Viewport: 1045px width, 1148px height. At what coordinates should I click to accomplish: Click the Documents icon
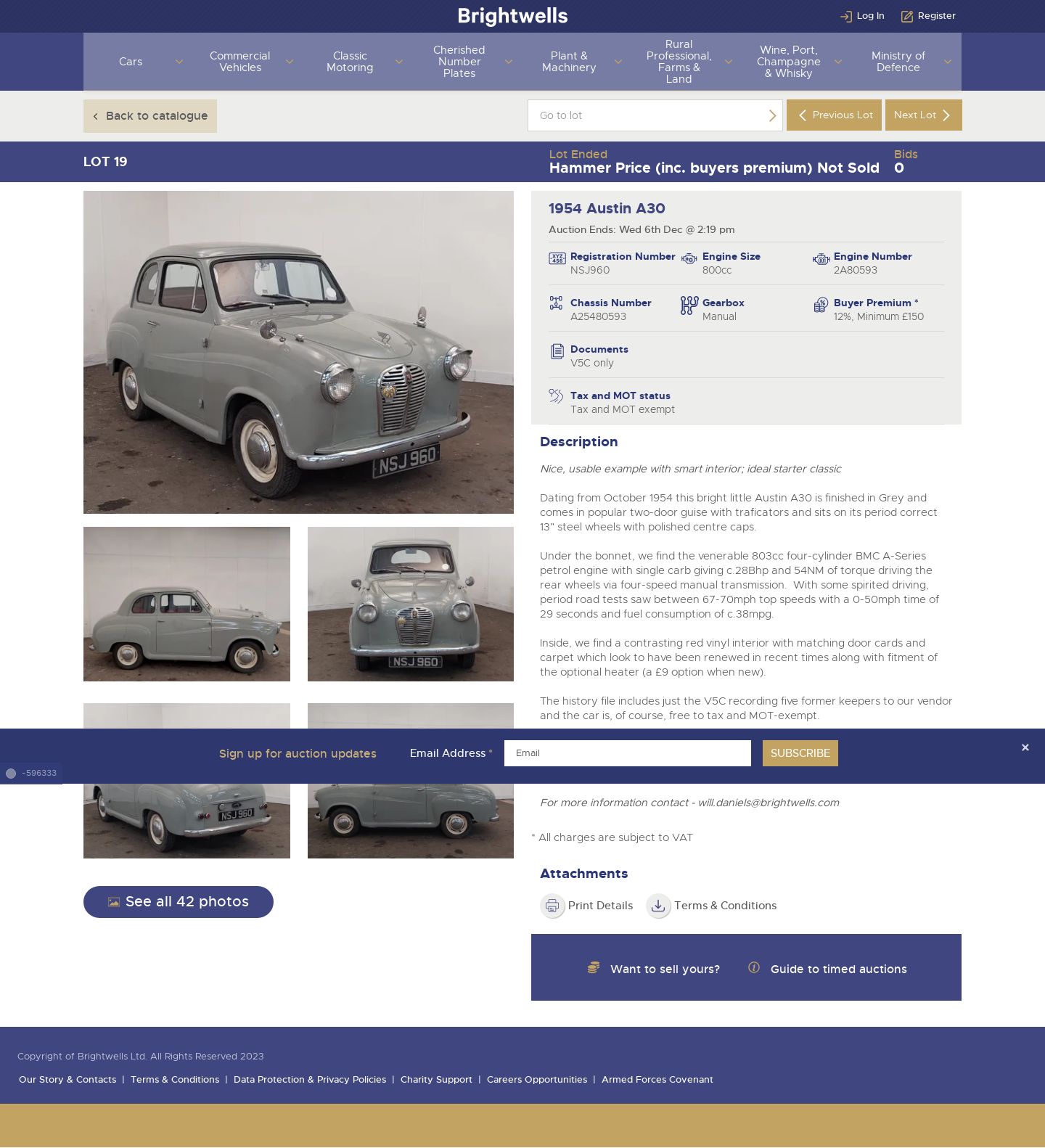coord(557,351)
